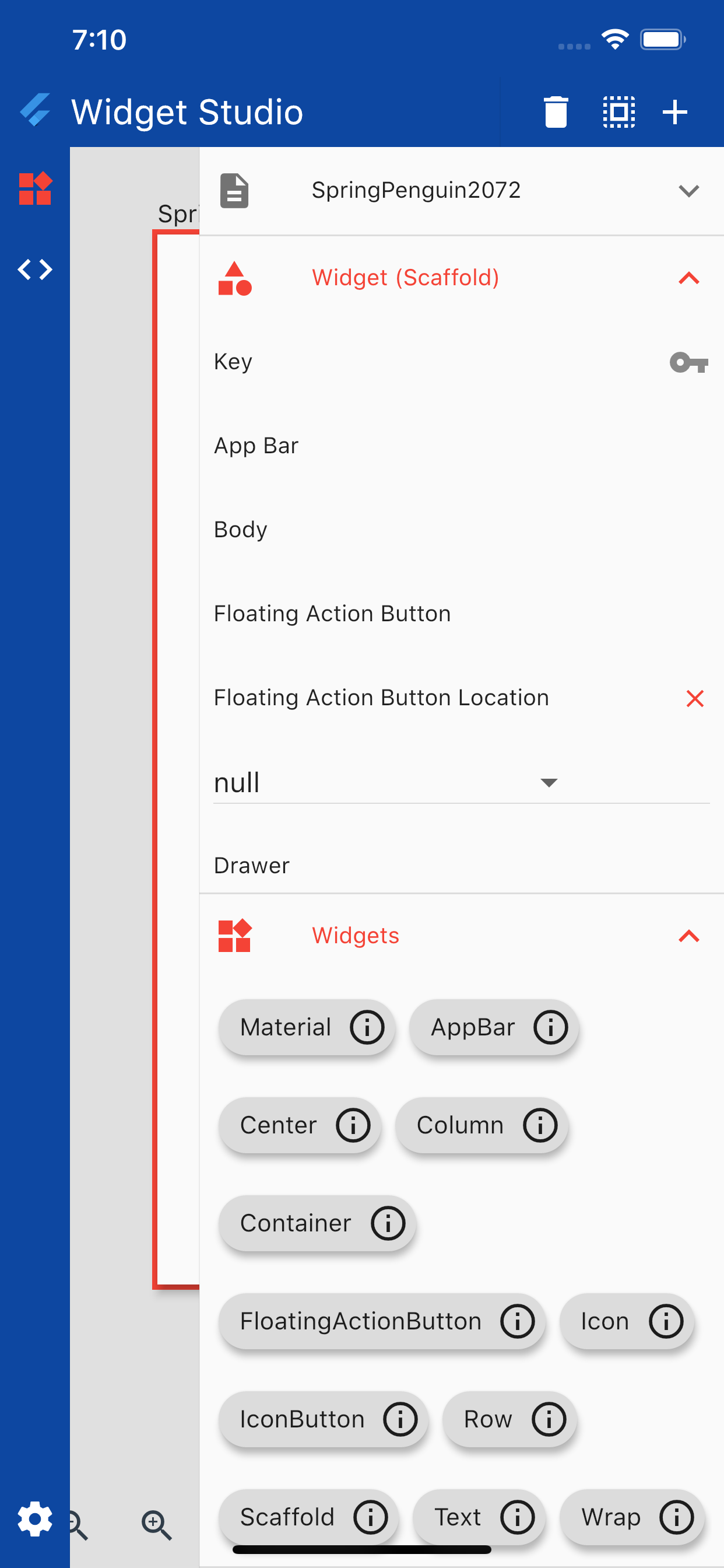Select the Drawer property row
724x1568 pixels.
click(251, 866)
